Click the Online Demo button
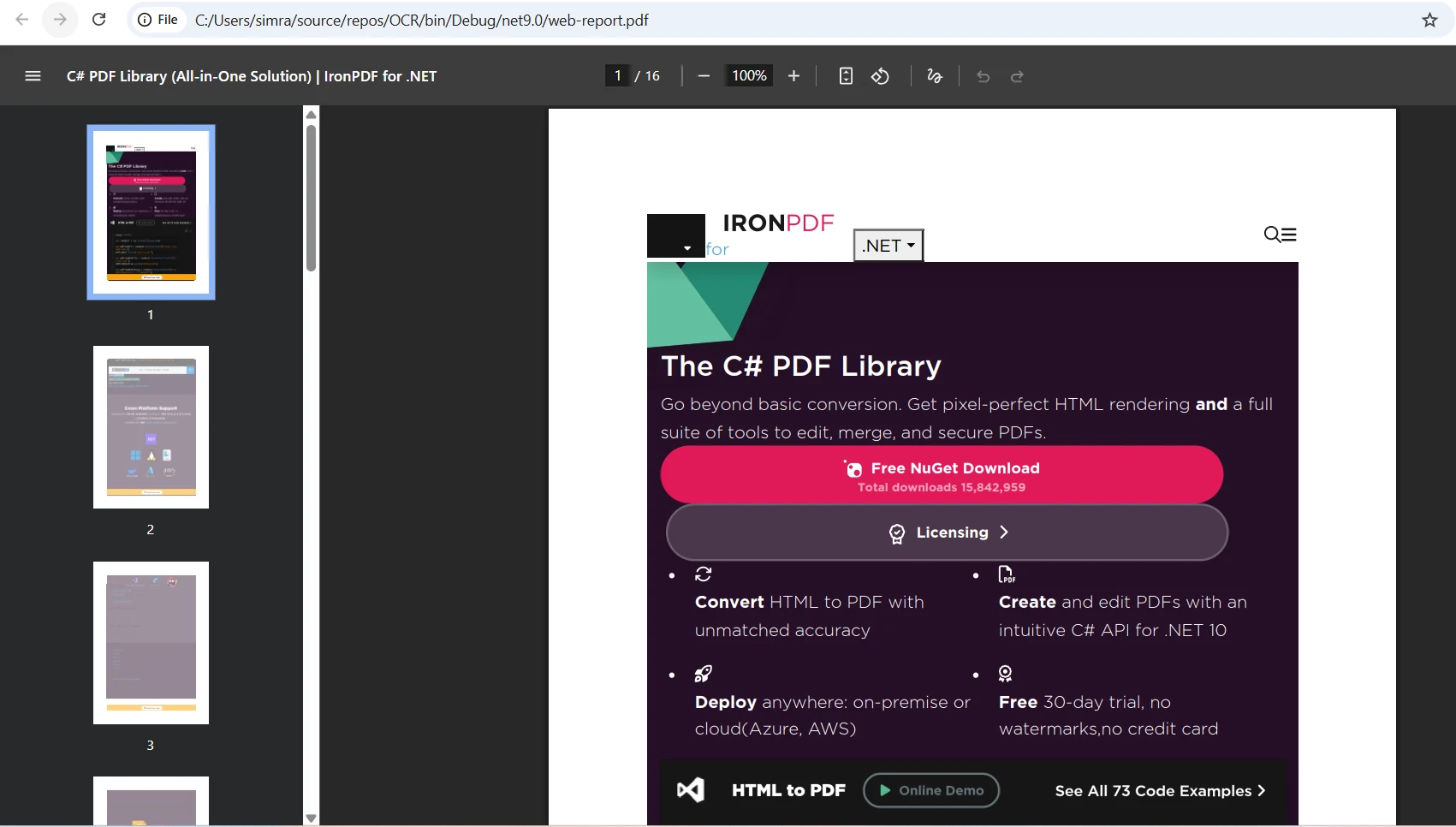This screenshot has width=1456, height=827. pos(931,790)
